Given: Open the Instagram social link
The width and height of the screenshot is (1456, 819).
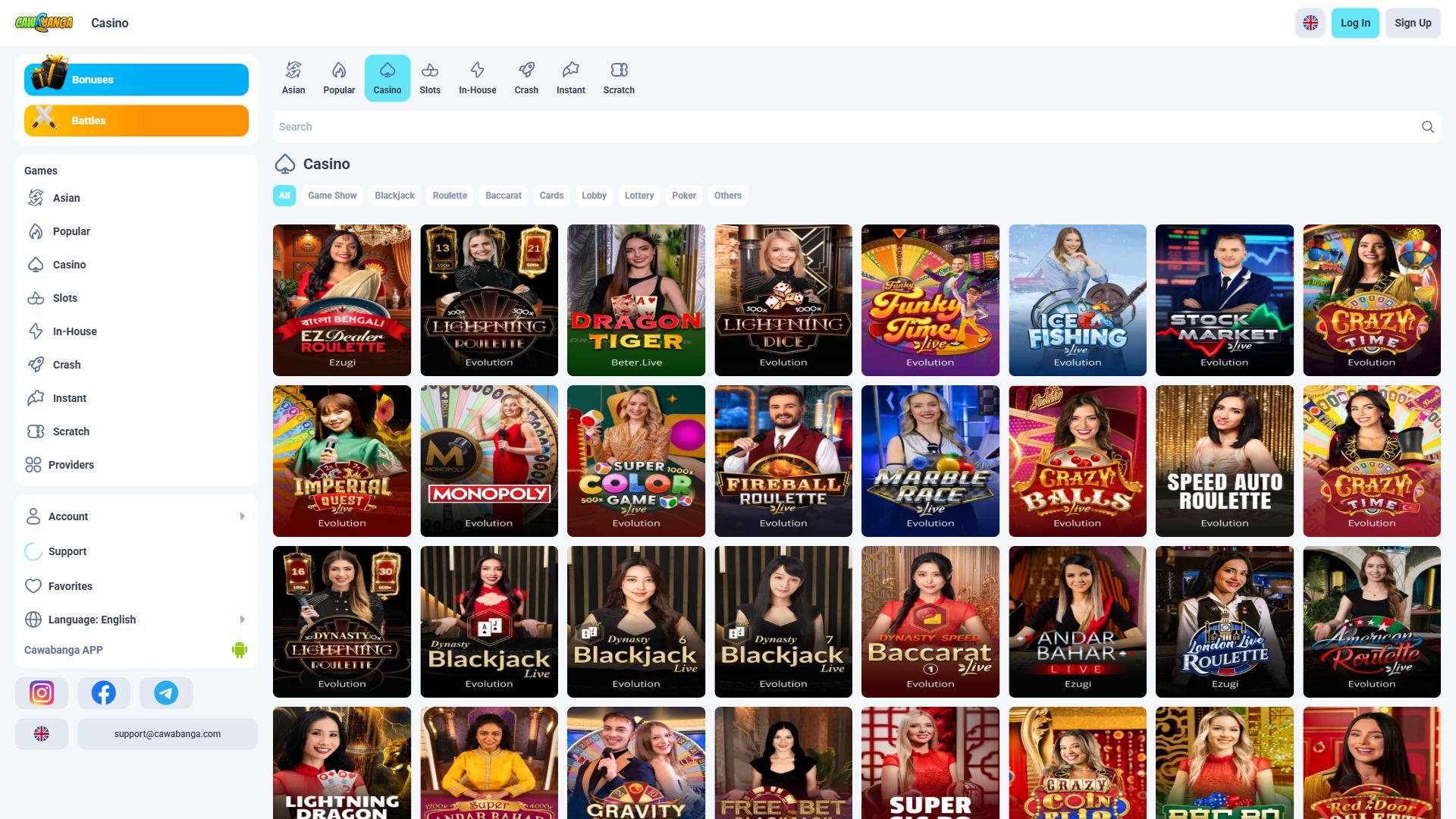Looking at the screenshot, I should pos(42,692).
